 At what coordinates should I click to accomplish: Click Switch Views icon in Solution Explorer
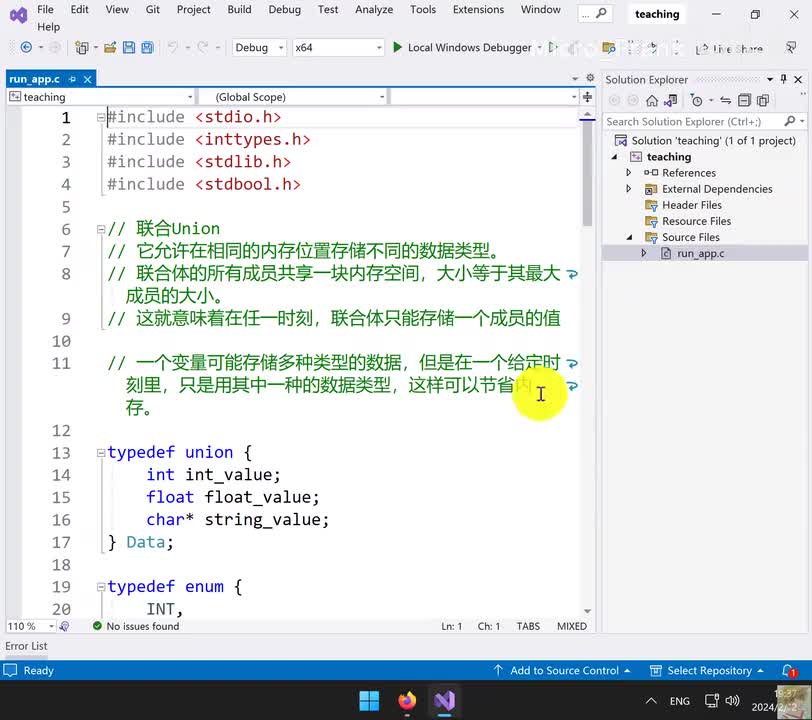coord(671,100)
